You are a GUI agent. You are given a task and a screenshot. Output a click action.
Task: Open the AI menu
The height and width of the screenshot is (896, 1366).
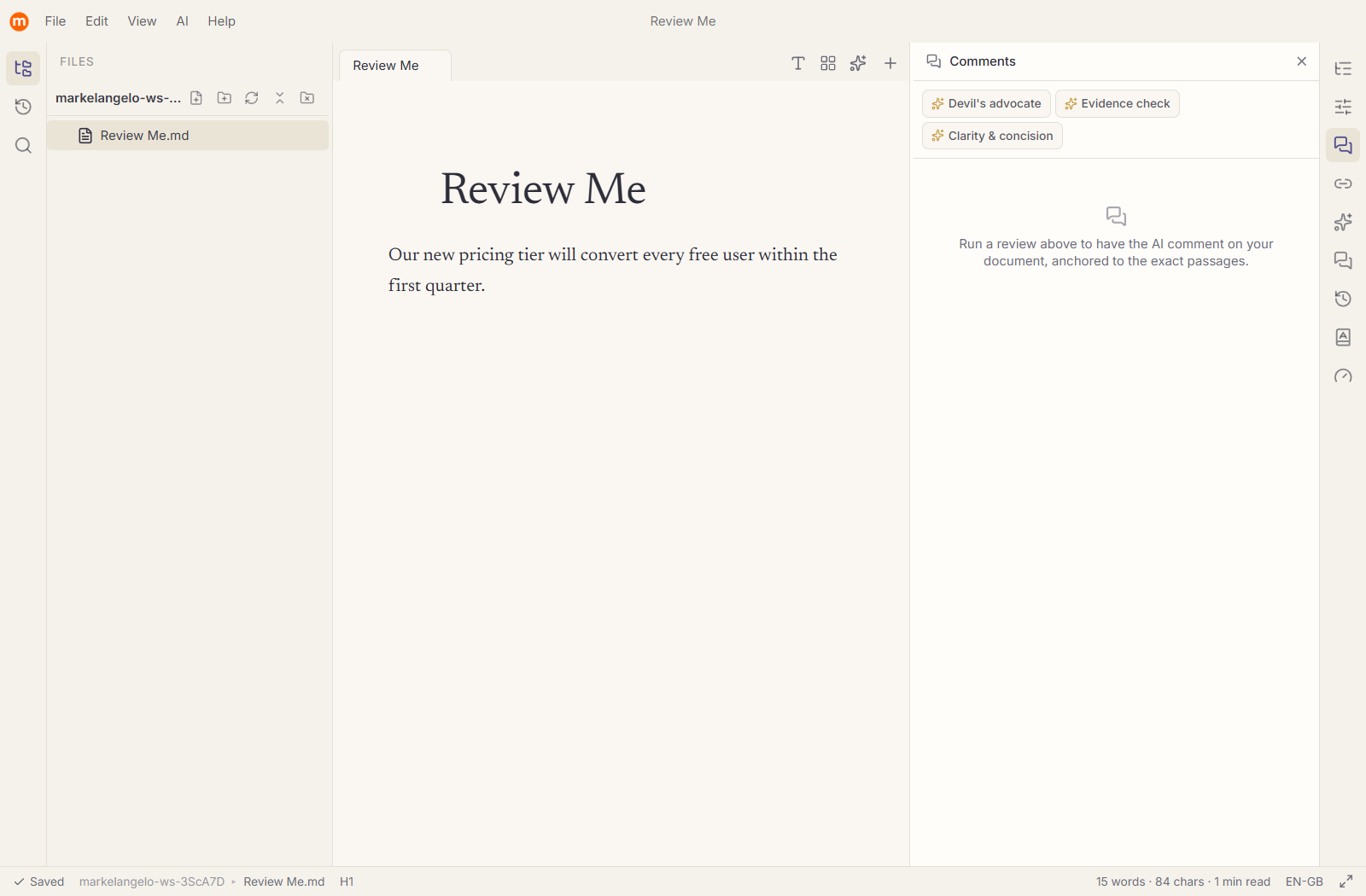pos(182,21)
